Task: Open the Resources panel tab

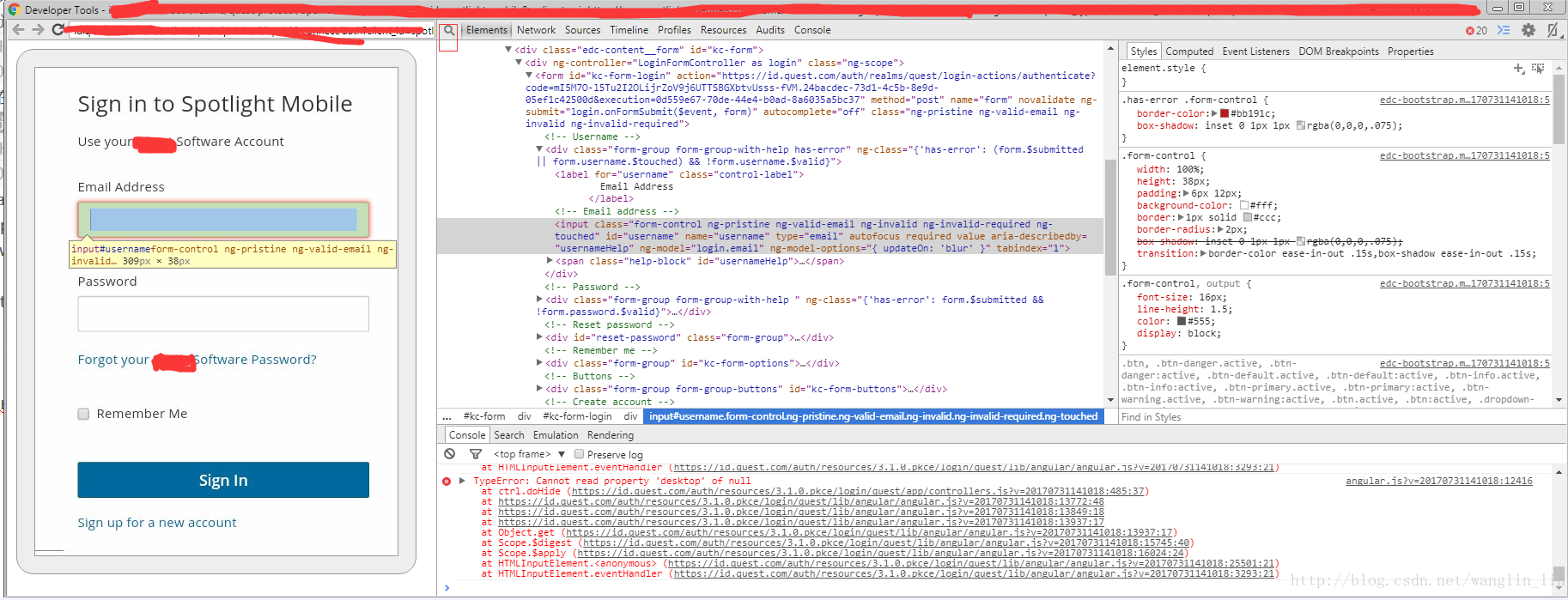Action: (723, 30)
